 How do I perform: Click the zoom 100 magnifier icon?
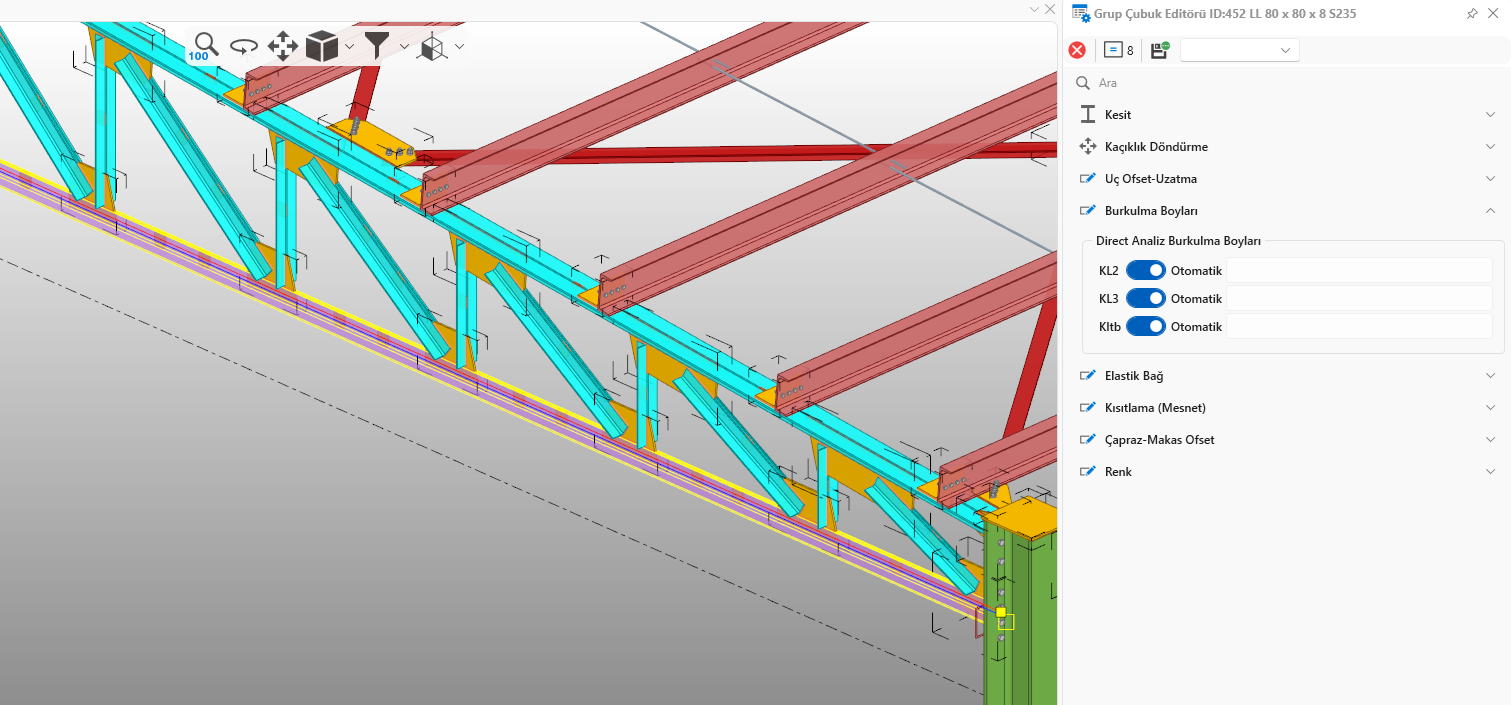tap(205, 45)
